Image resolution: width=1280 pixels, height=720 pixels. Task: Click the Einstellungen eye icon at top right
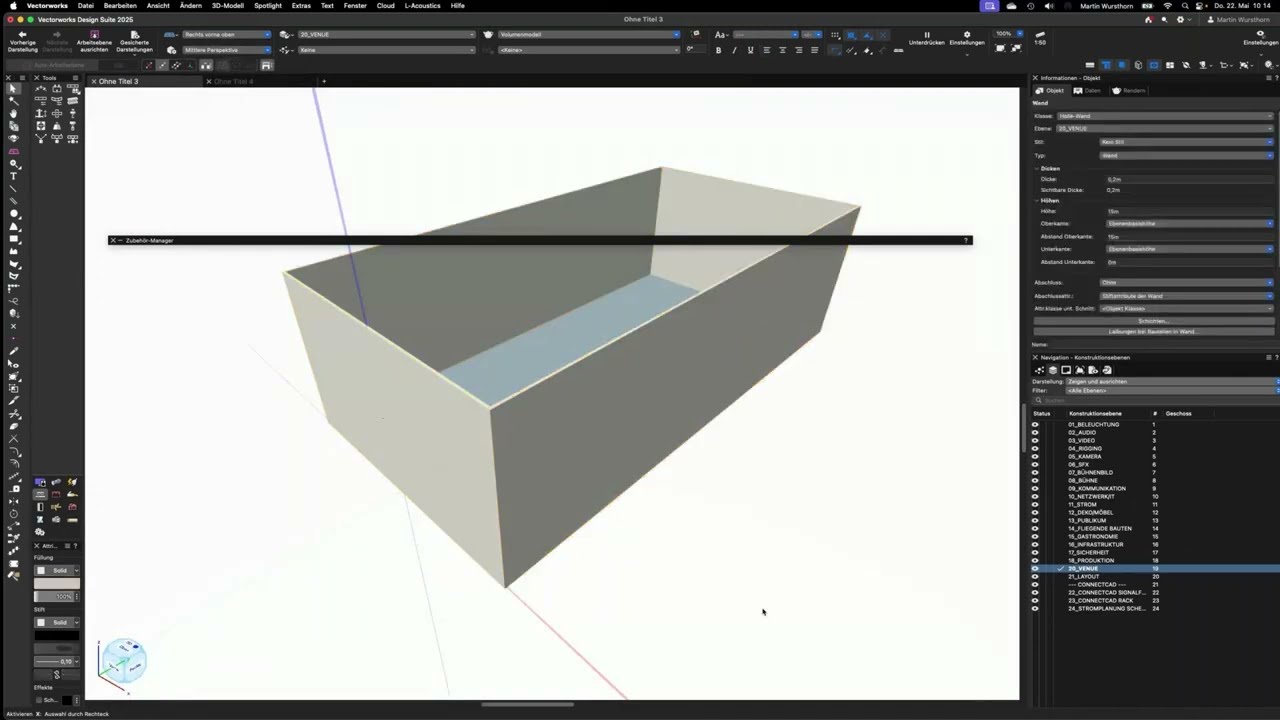tap(1259, 34)
